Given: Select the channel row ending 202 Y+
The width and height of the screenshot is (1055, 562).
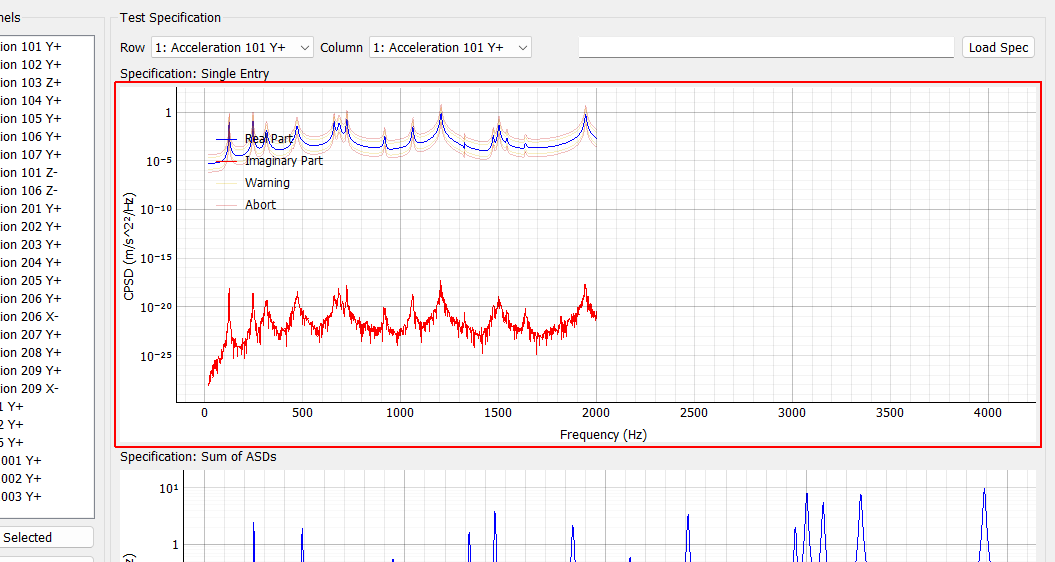Looking at the screenshot, I should 46,227.
